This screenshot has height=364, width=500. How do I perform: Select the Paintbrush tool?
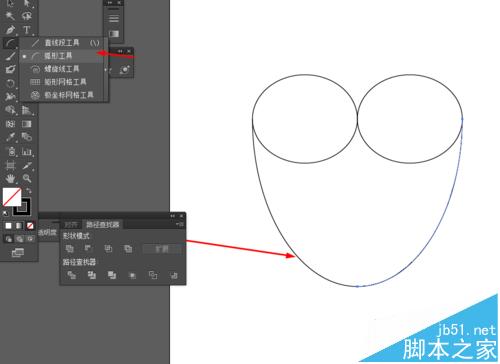click(10, 56)
